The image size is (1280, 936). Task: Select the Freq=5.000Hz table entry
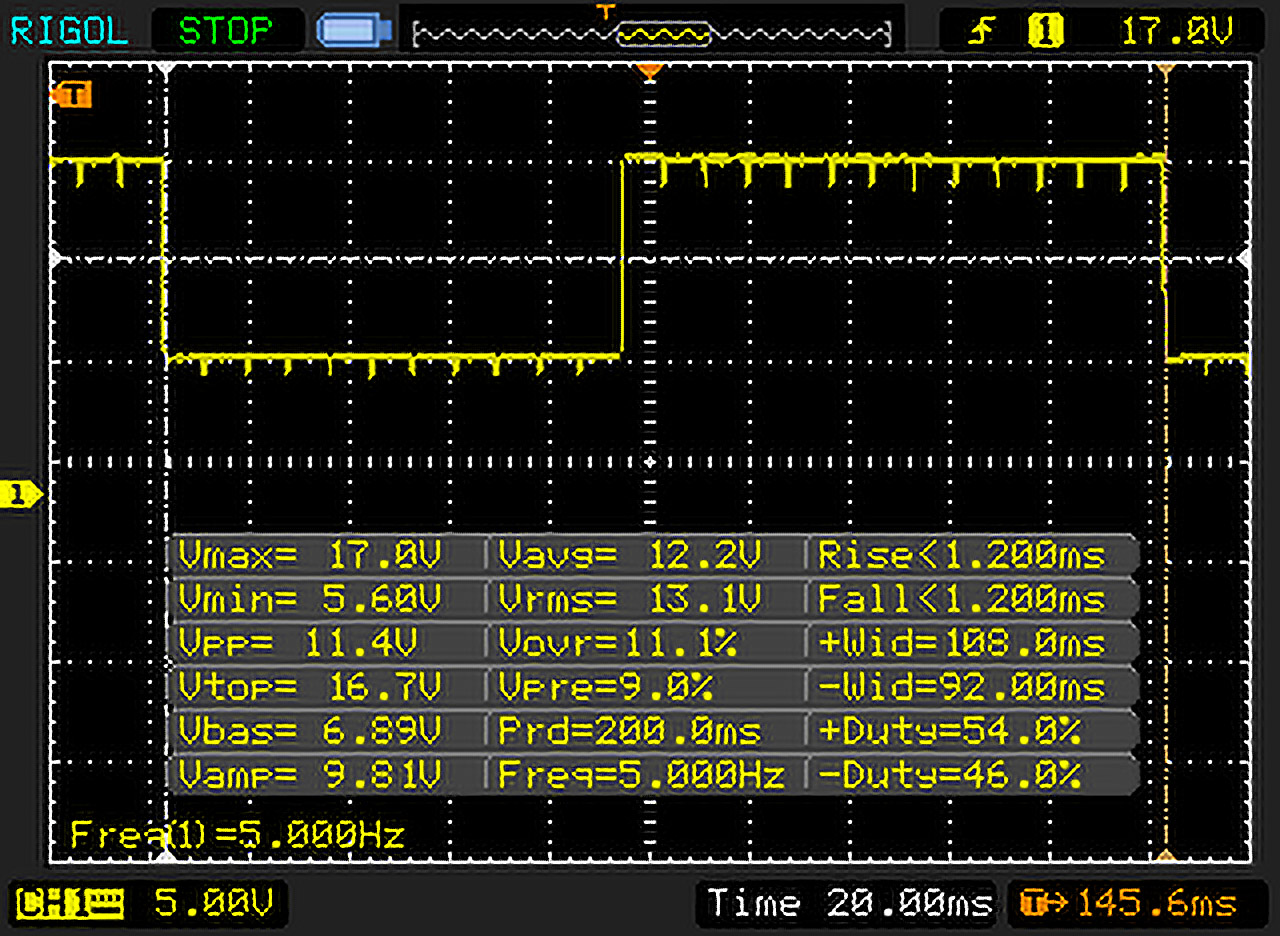click(640, 774)
